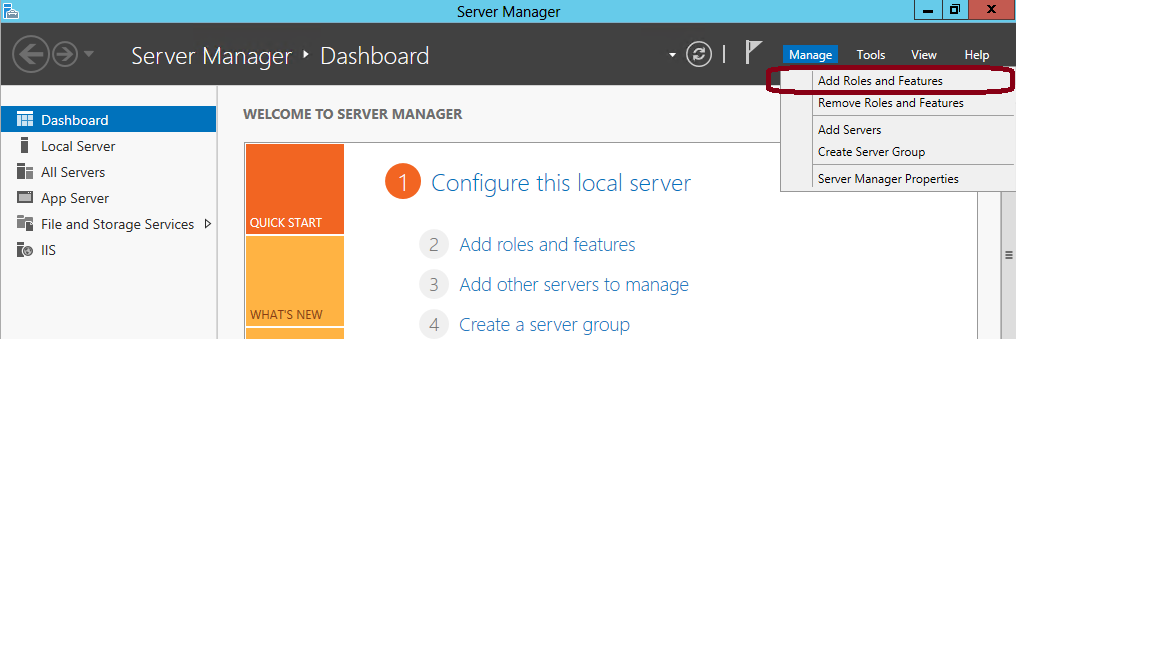The height and width of the screenshot is (648, 1152).
Task: Select Add Servers from Manage menu
Action: [x=898, y=129]
